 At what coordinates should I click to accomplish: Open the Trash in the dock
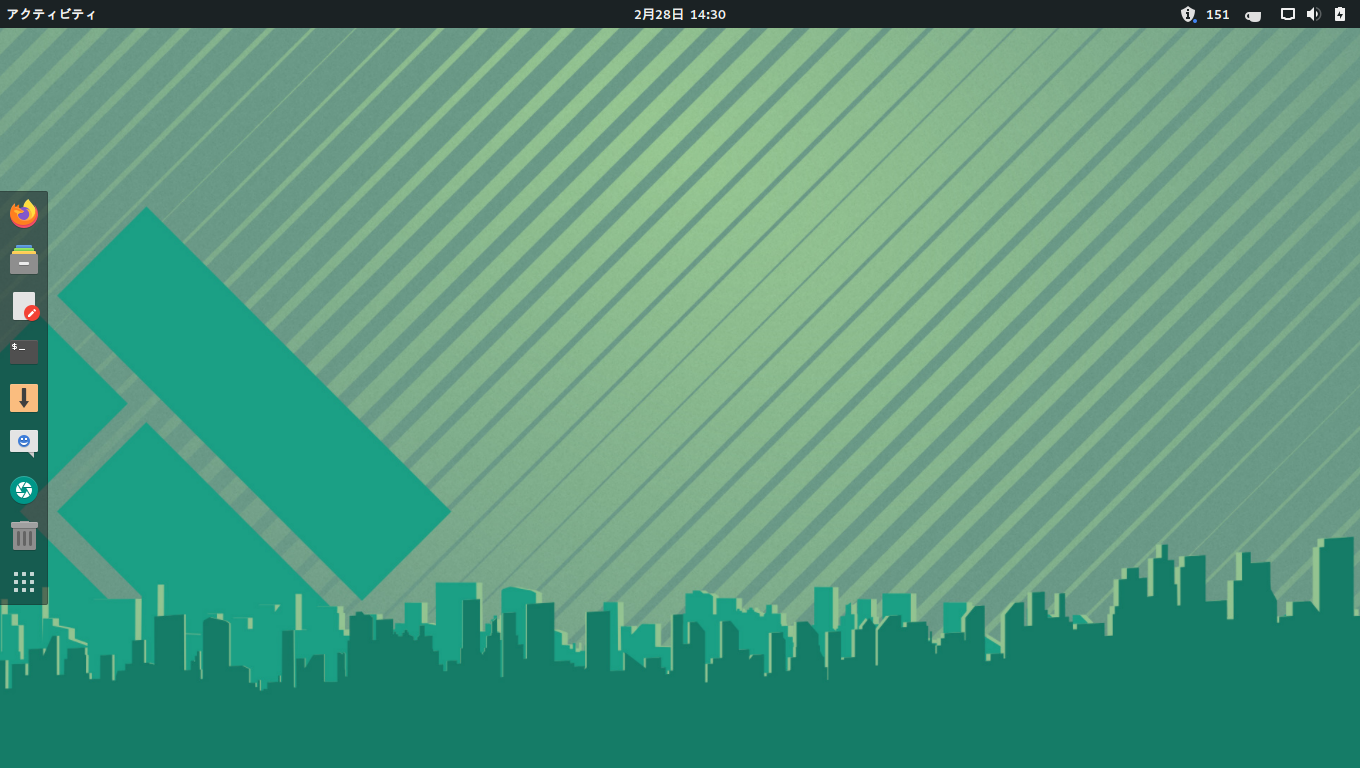coord(24,536)
